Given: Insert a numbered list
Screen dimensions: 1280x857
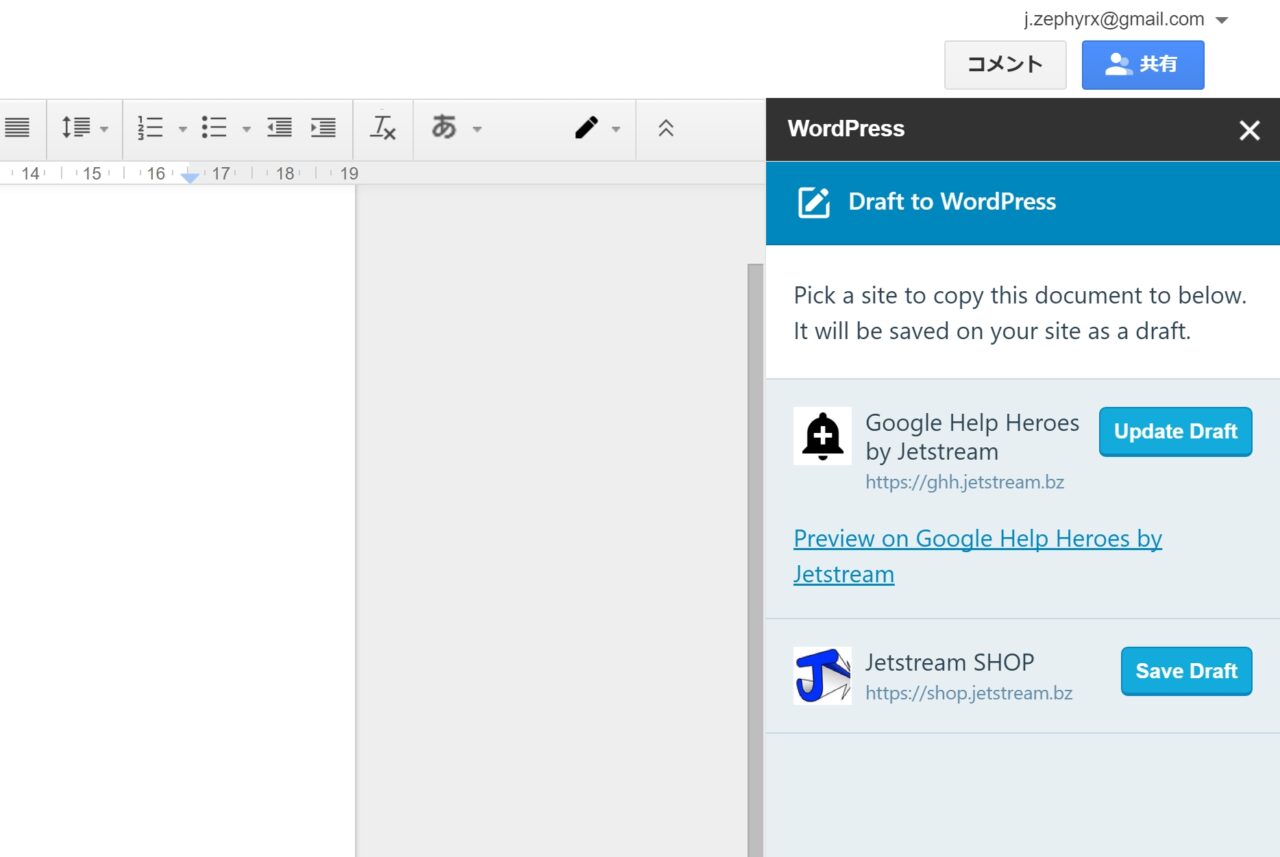Looking at the screenshot, I should pos(150,128).
